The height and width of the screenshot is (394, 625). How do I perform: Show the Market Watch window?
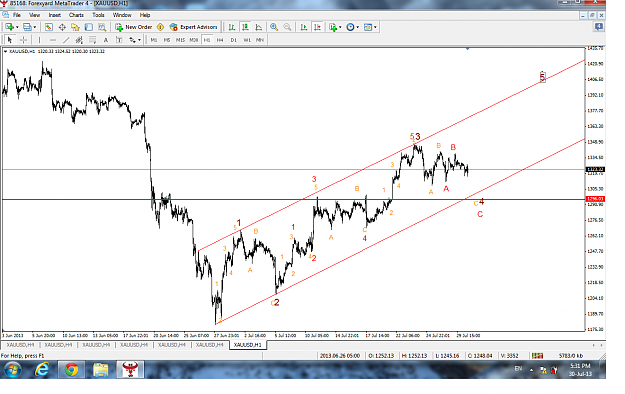49,27
